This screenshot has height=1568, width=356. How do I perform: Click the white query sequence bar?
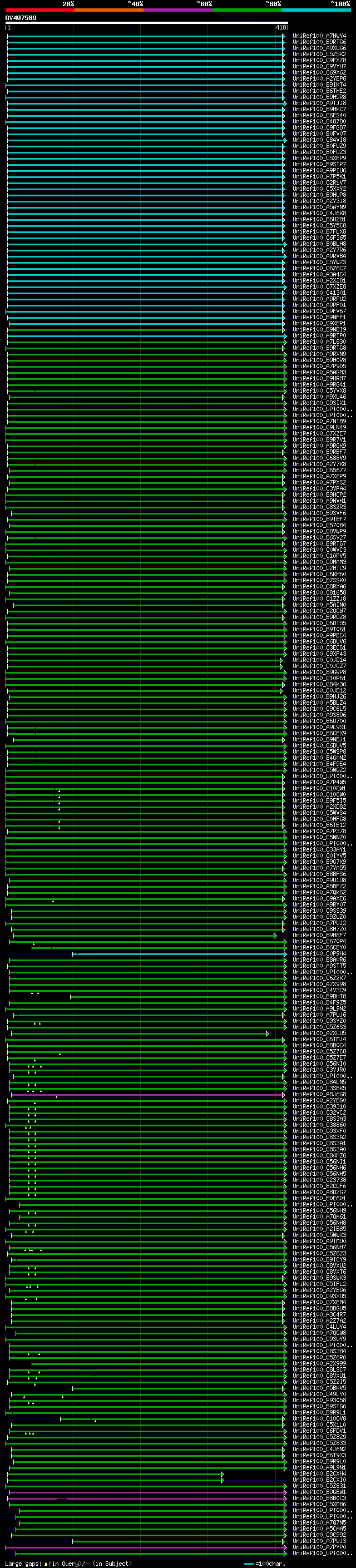[x=147, y=23]
